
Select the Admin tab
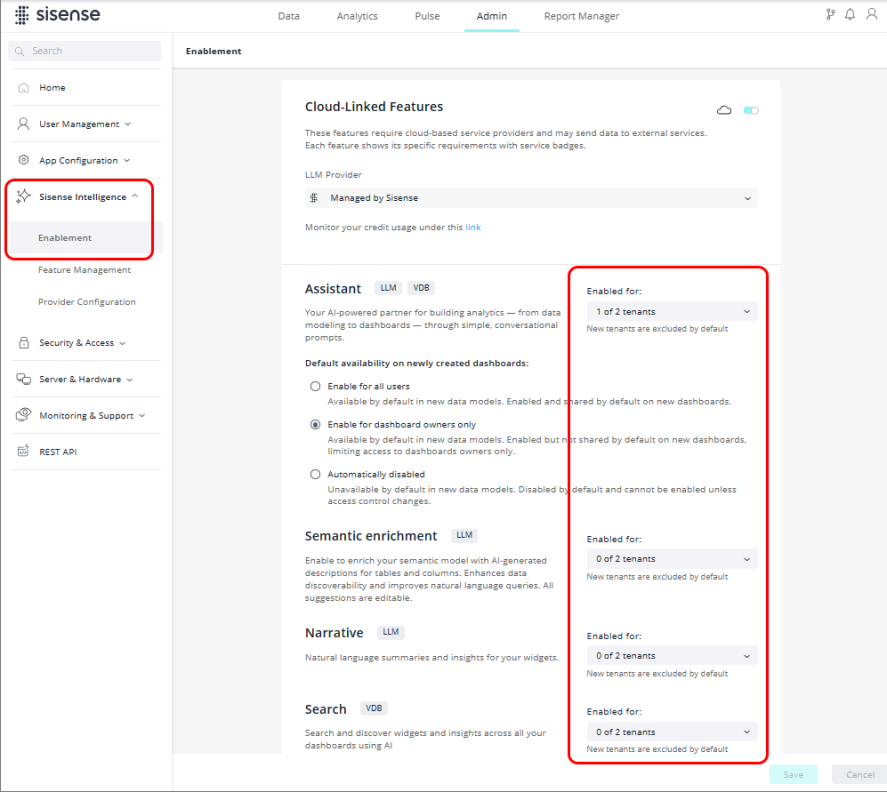click(492, 16)
